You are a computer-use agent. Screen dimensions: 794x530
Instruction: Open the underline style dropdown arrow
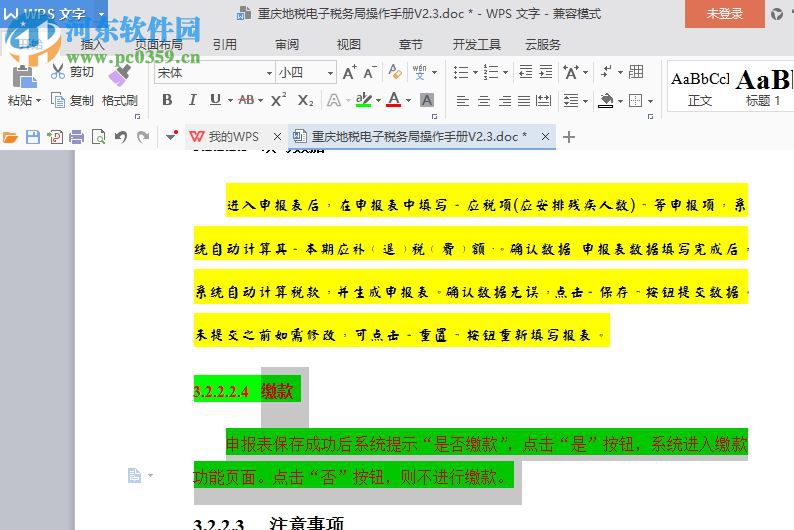pos(230,100)
